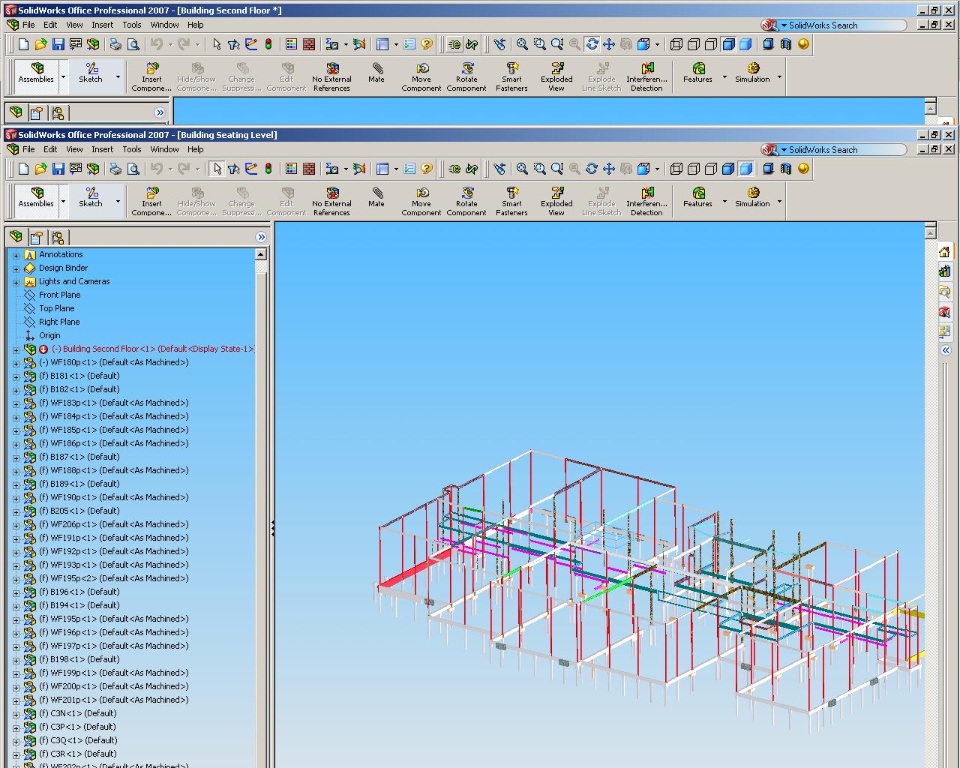Click Rotate View icon in Building Seating Level window
Viewport: 960px width, 768px height.
point(591,168)
